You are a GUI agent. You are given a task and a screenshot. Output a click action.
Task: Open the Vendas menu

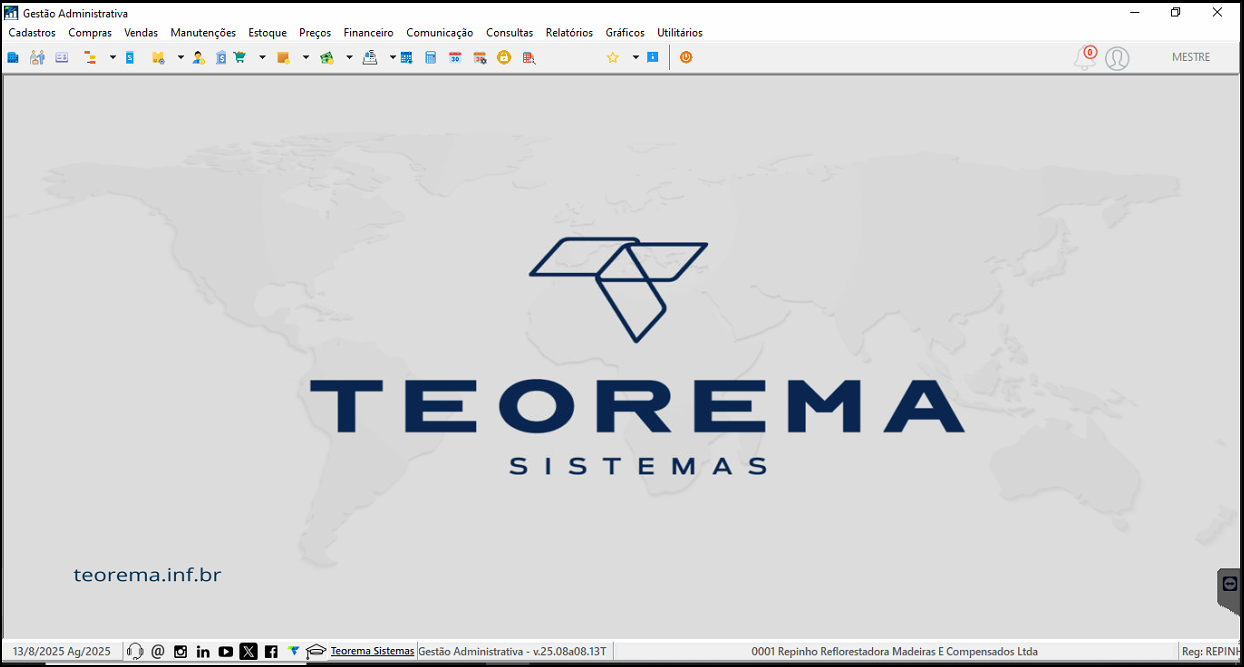(x=141, y=33)
